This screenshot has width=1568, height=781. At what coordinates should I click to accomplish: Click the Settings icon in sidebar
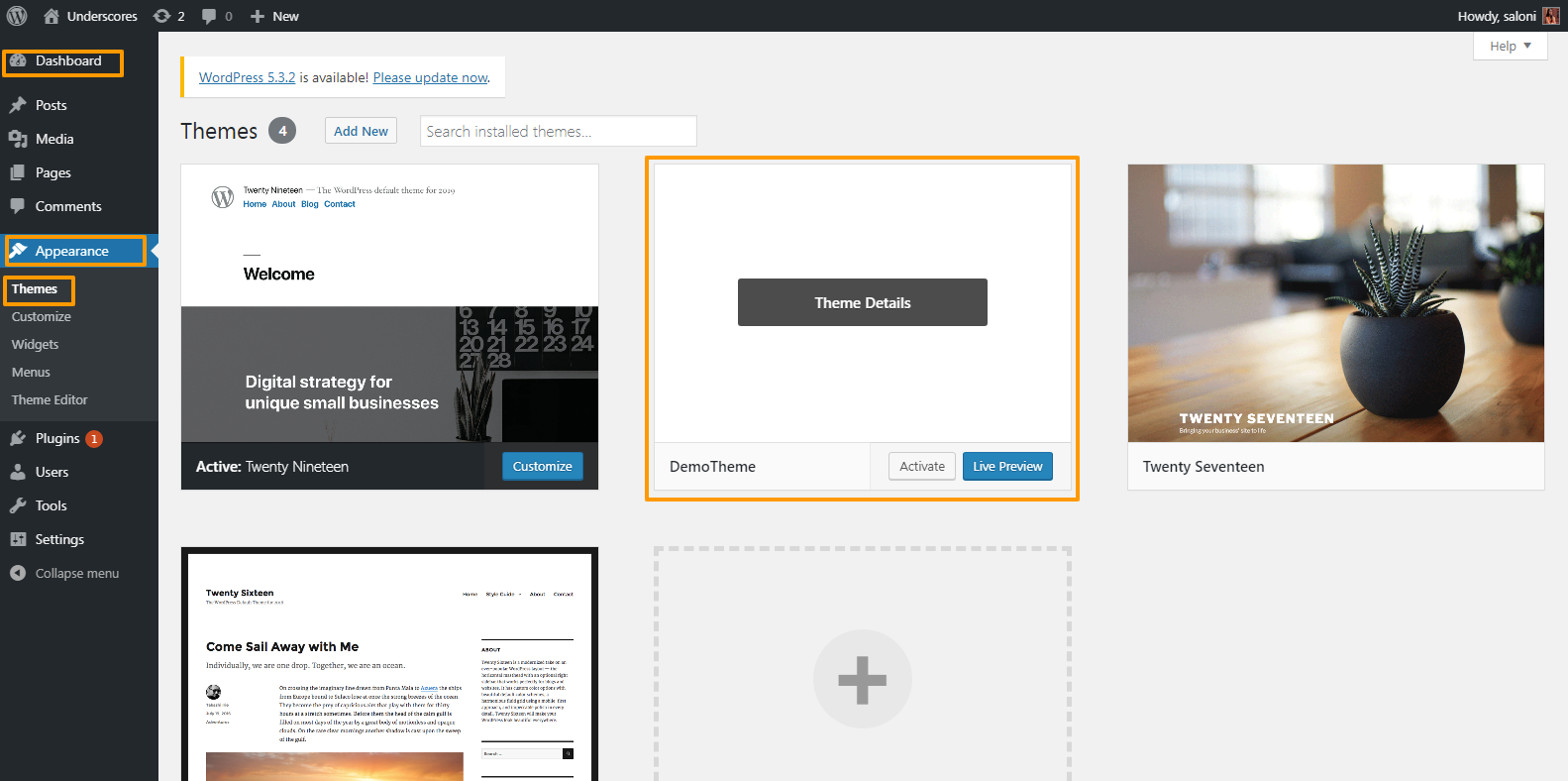click(x=18, y=539)
